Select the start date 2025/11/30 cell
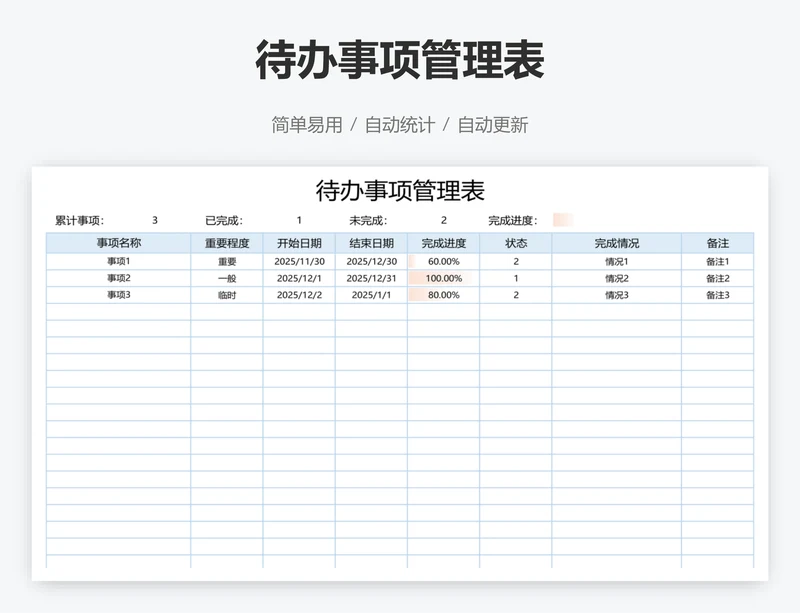Screen dimensions: 800x613 pyautogui.click(x=299, y=262)
